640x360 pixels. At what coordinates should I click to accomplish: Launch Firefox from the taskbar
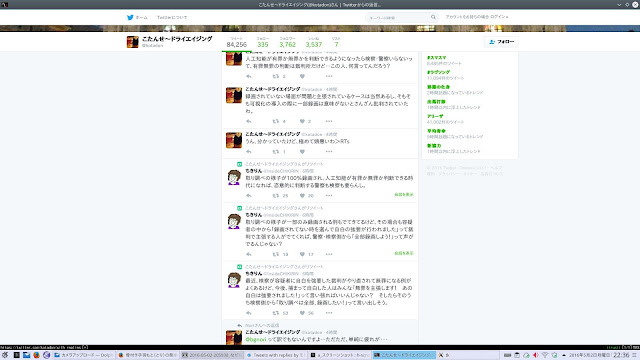(x=36, y=355)
